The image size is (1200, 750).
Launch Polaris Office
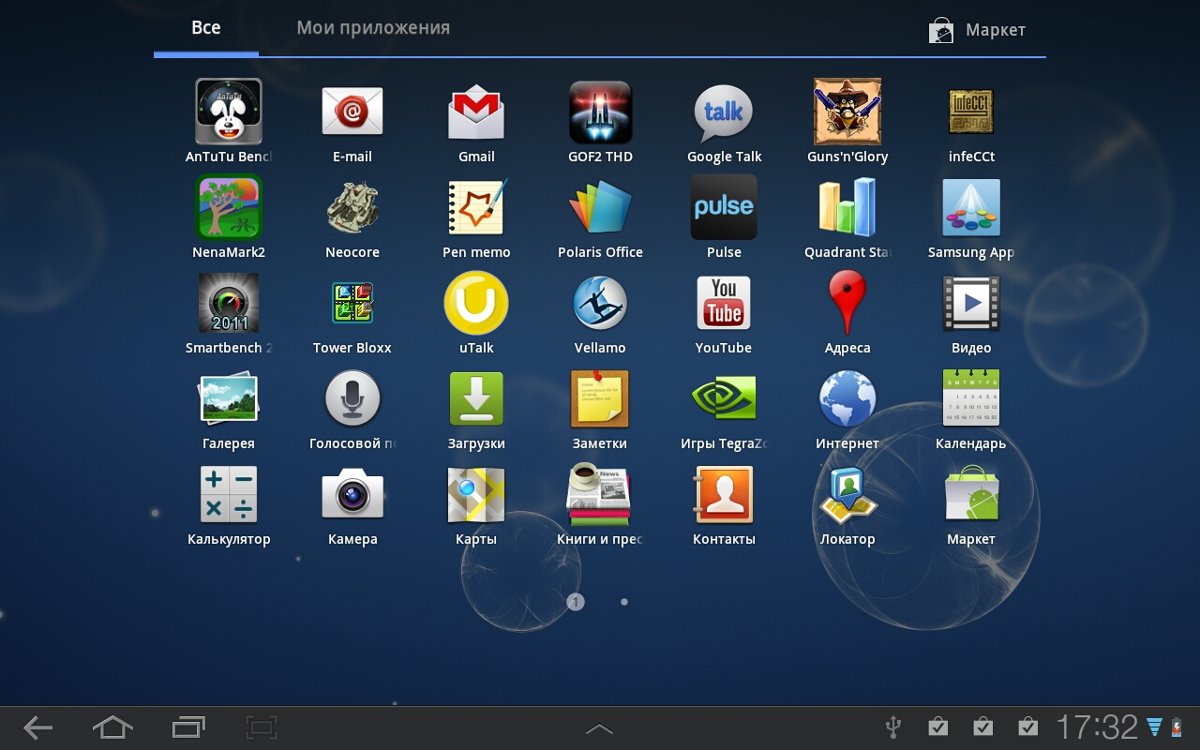click(x=600, y=208)
